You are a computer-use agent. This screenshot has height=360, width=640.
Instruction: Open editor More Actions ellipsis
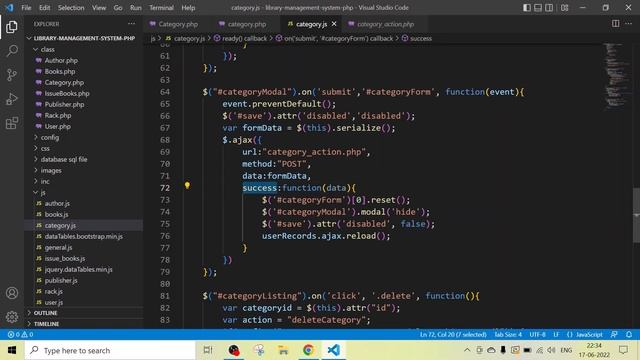629,24
